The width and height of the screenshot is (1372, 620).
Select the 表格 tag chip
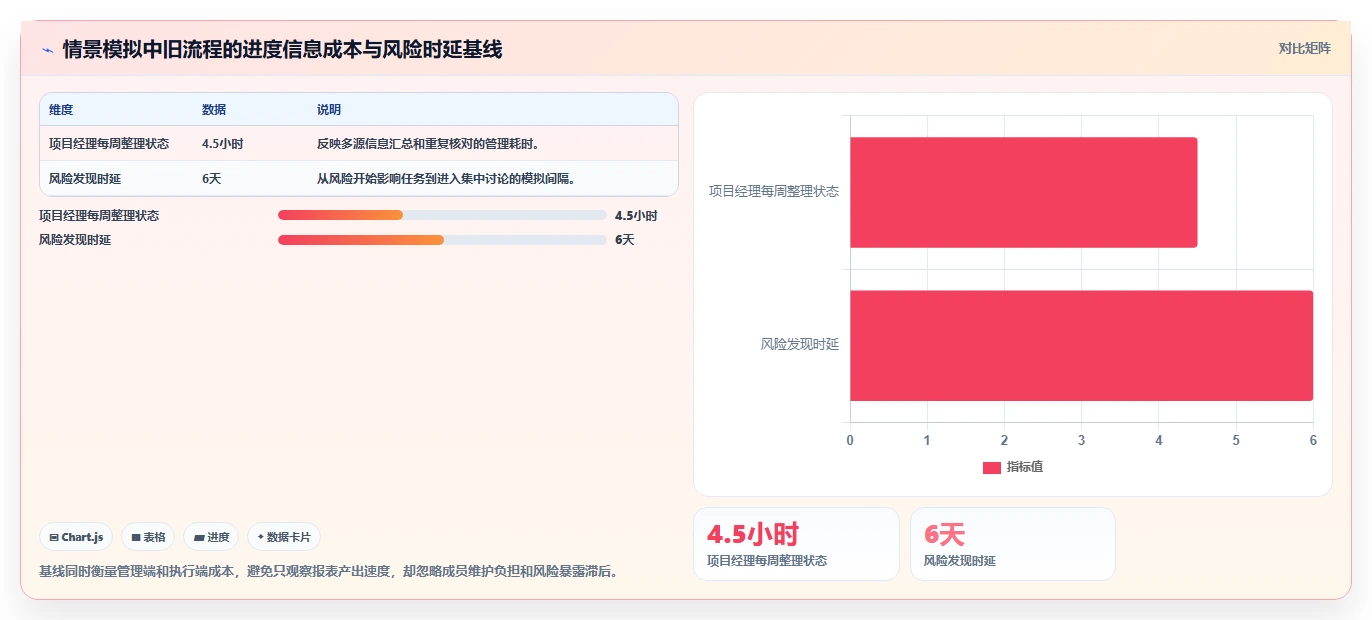click(x=148, y=537)
